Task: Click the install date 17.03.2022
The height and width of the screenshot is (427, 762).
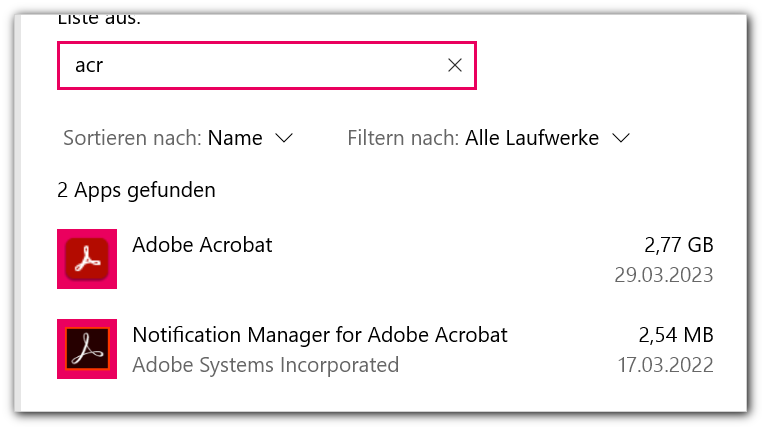Action: tap(664, 365)
